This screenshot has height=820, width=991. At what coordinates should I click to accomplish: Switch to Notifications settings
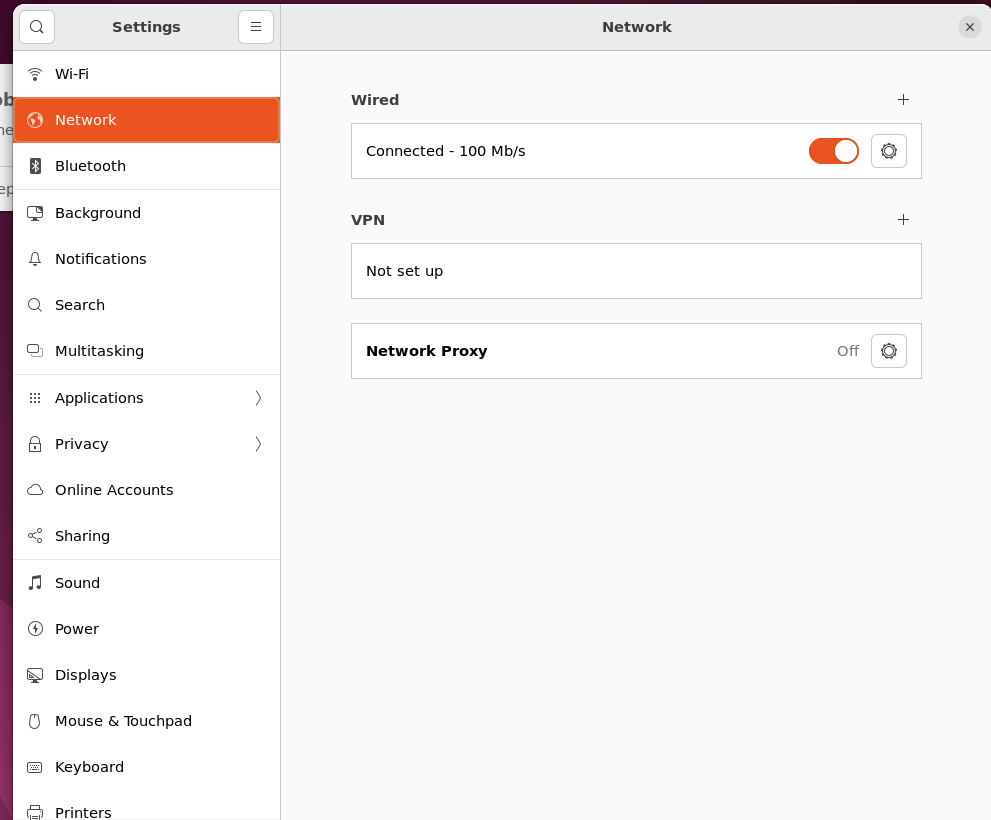pos(147,259)
